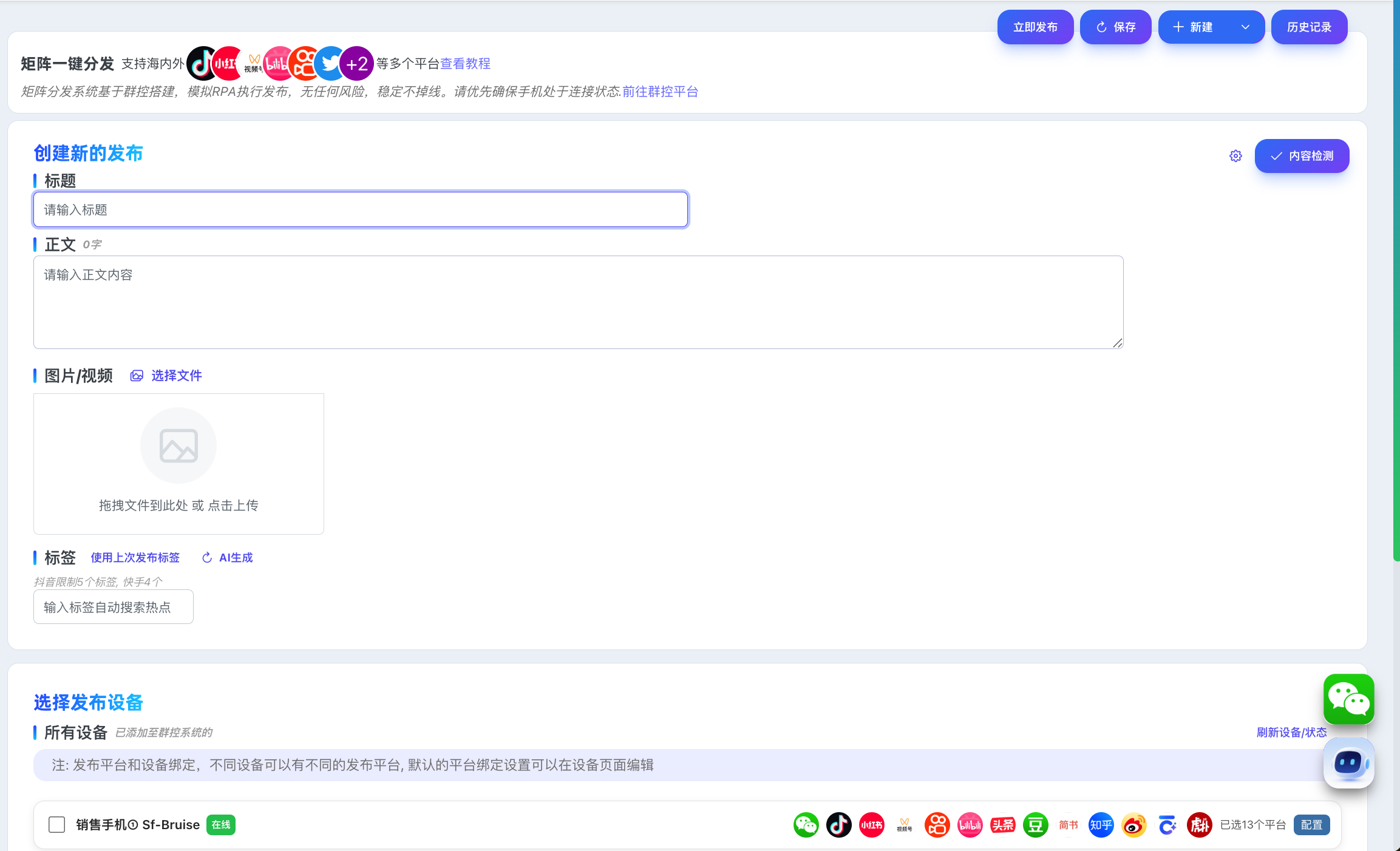The image size is (1400, 851).
Task: Click the Zhihu platform icon
Action: click(x=1101, y=825)
